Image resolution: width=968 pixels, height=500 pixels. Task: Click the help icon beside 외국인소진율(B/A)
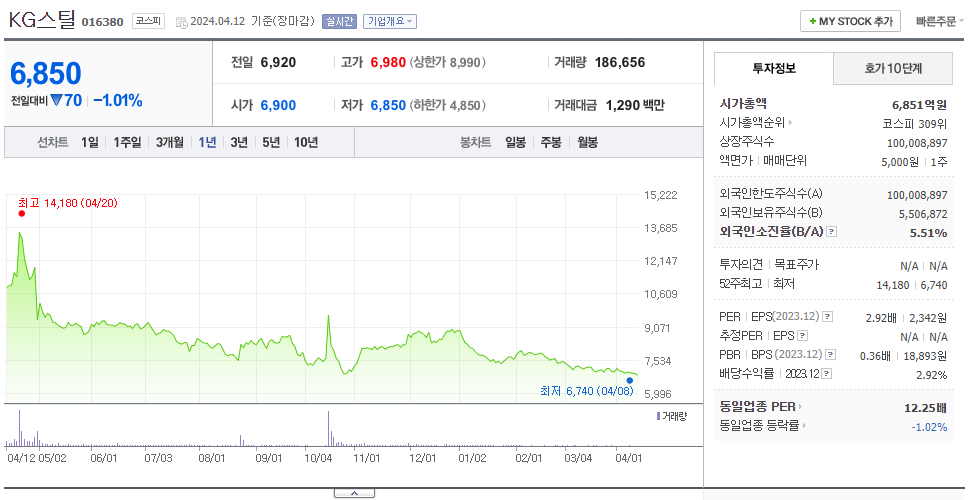832,232
